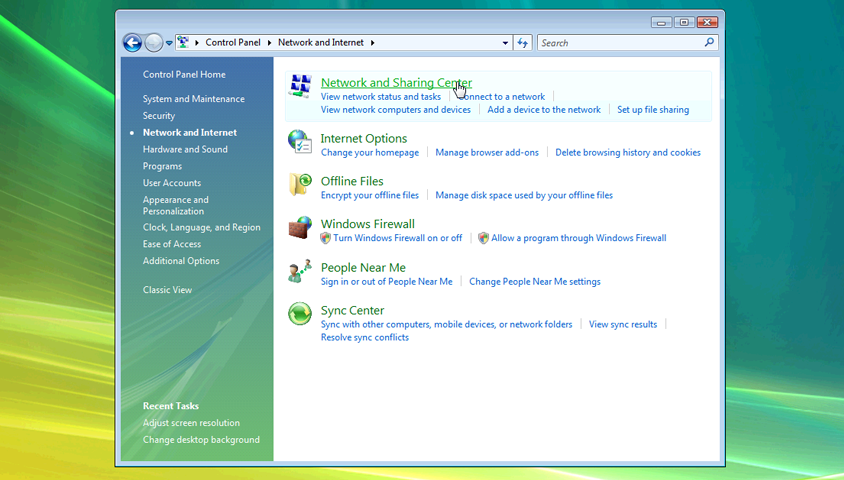Click the refresh button beside address bar
The width and height of the screenshot is (844, 480).
click(523, 43)
